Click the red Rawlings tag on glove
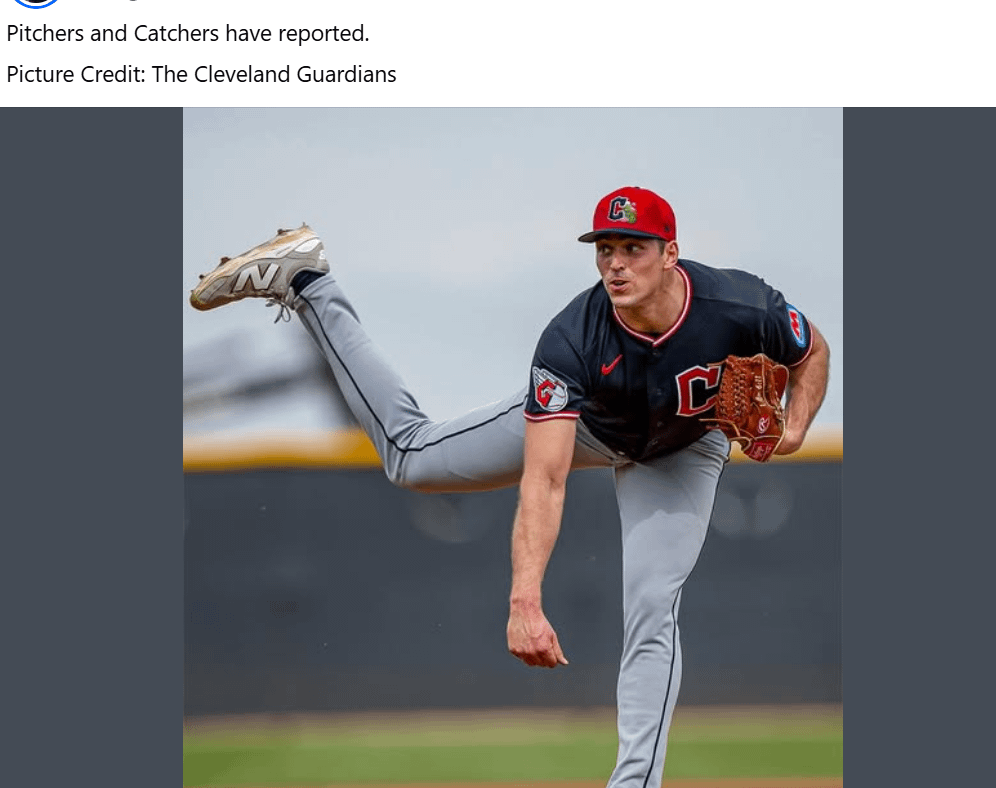Viewport: 996px width, 788px height. click(760, 450)
